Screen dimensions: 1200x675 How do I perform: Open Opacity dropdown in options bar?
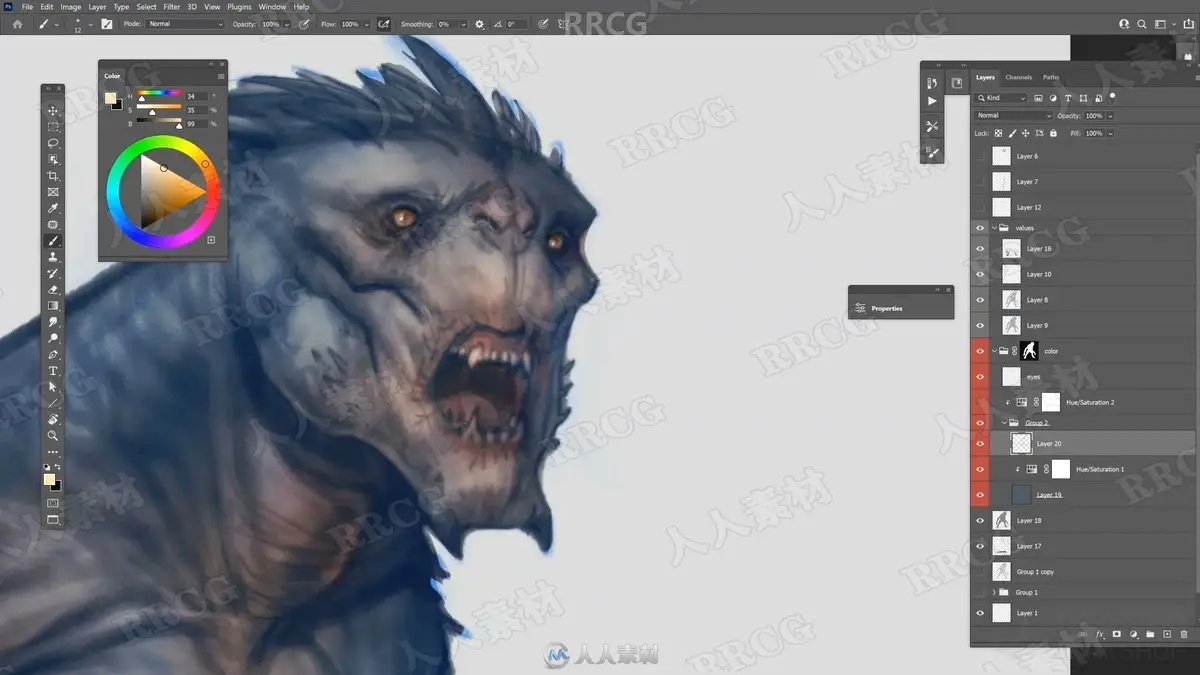point(286,24)
